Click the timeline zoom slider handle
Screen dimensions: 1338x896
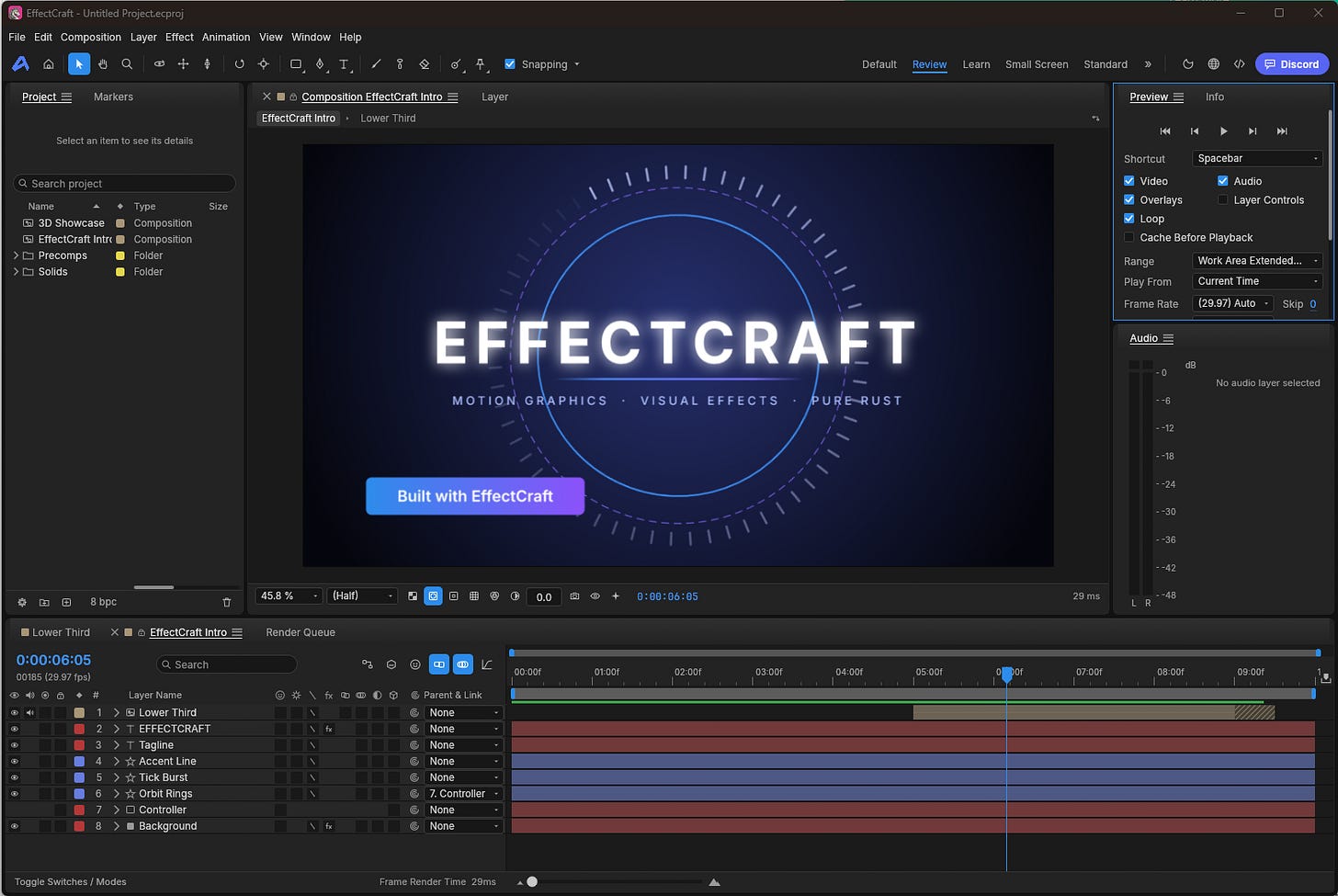[532, 882]
